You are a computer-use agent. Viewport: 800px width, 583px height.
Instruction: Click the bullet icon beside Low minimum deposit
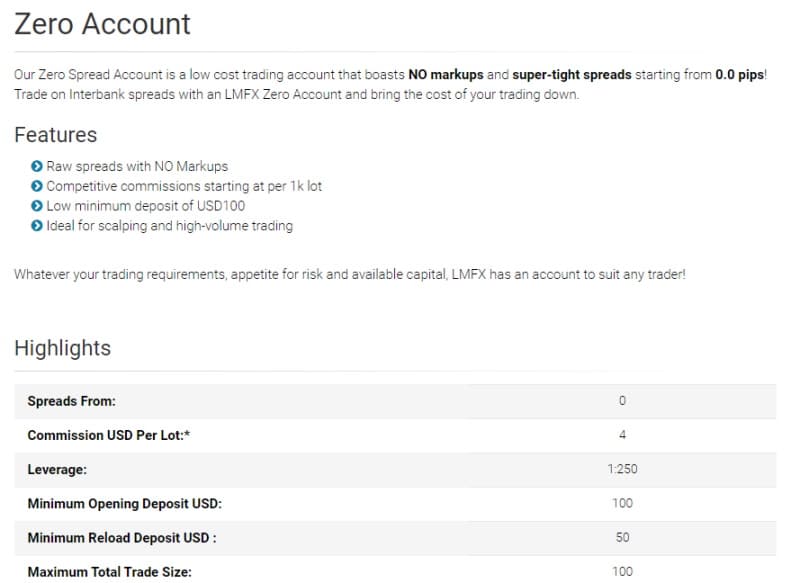(x=37, y=206)
